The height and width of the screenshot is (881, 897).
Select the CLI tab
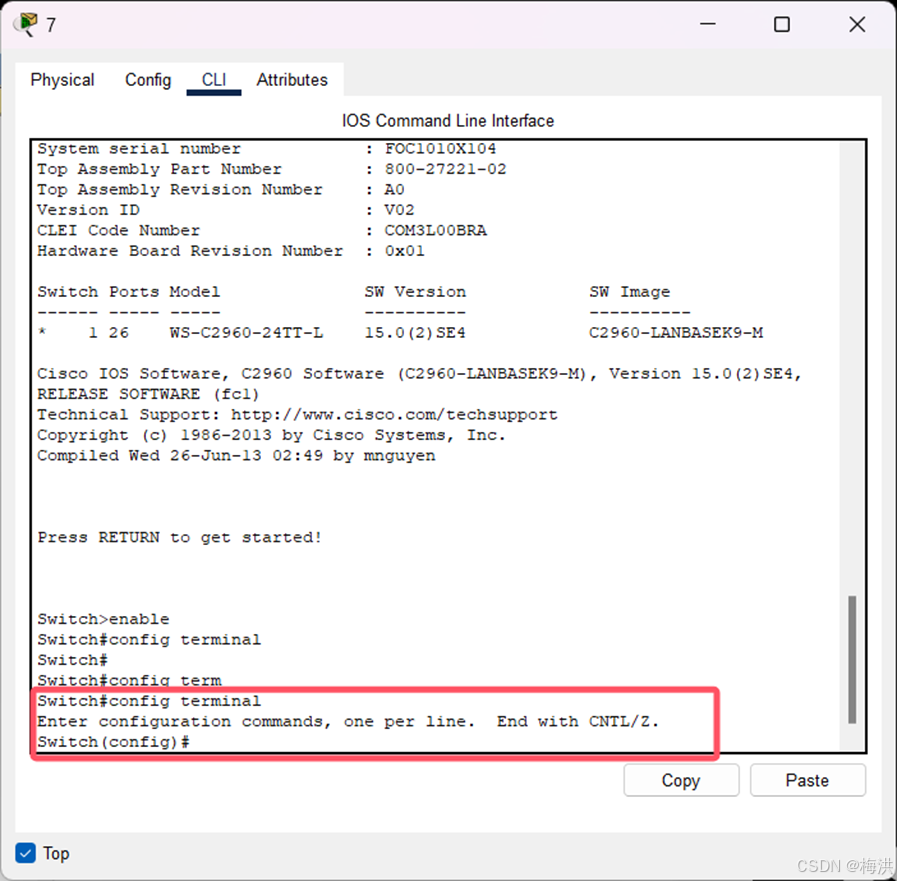point(214,80)
